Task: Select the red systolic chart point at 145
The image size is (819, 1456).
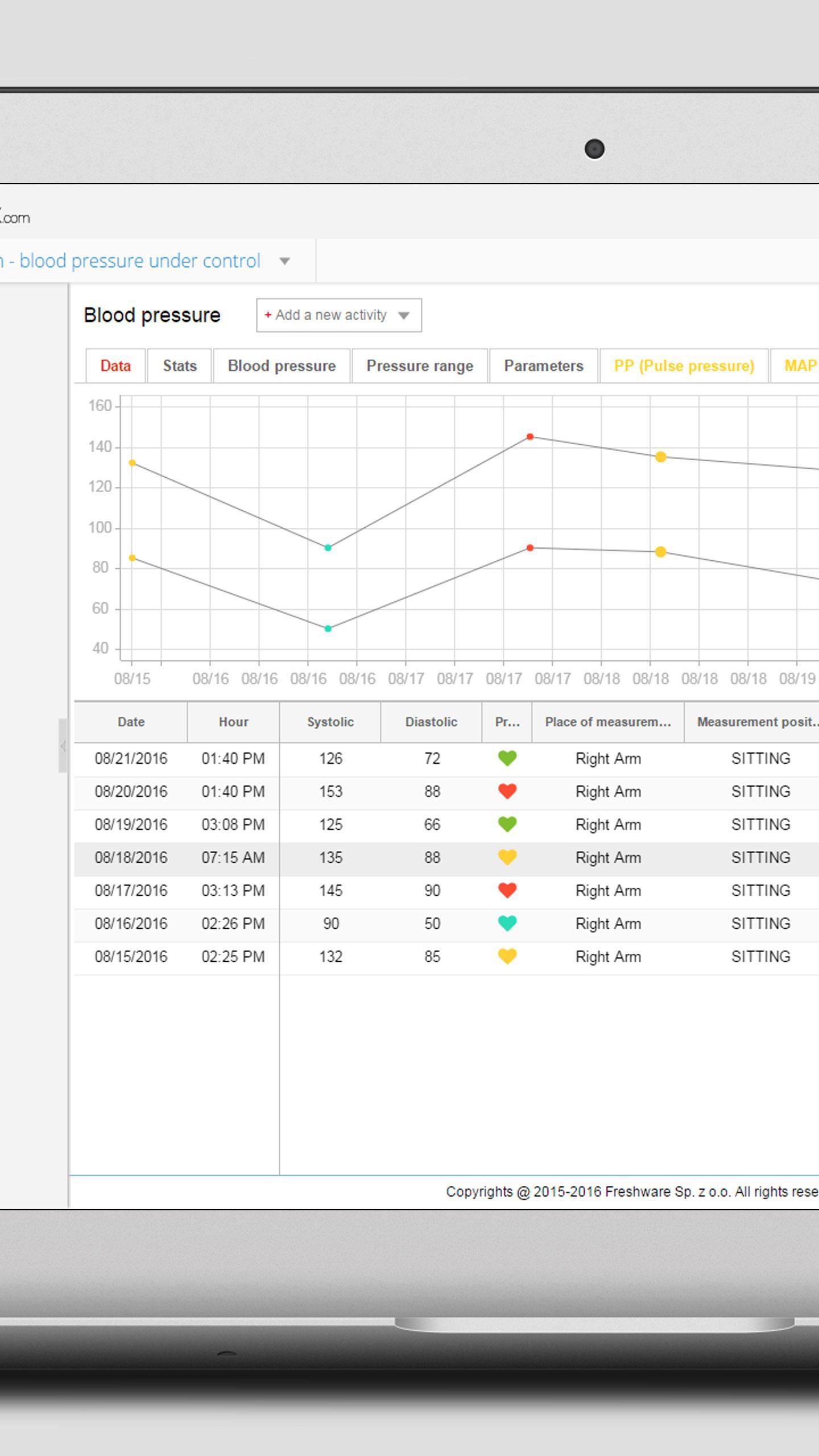Action: (x=530, y=437)
